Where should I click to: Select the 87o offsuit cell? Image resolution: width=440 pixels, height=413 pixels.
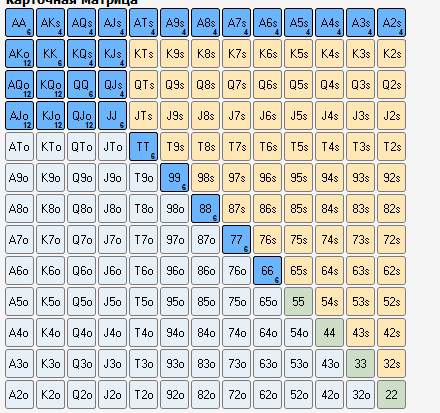(x=205, y=240)
